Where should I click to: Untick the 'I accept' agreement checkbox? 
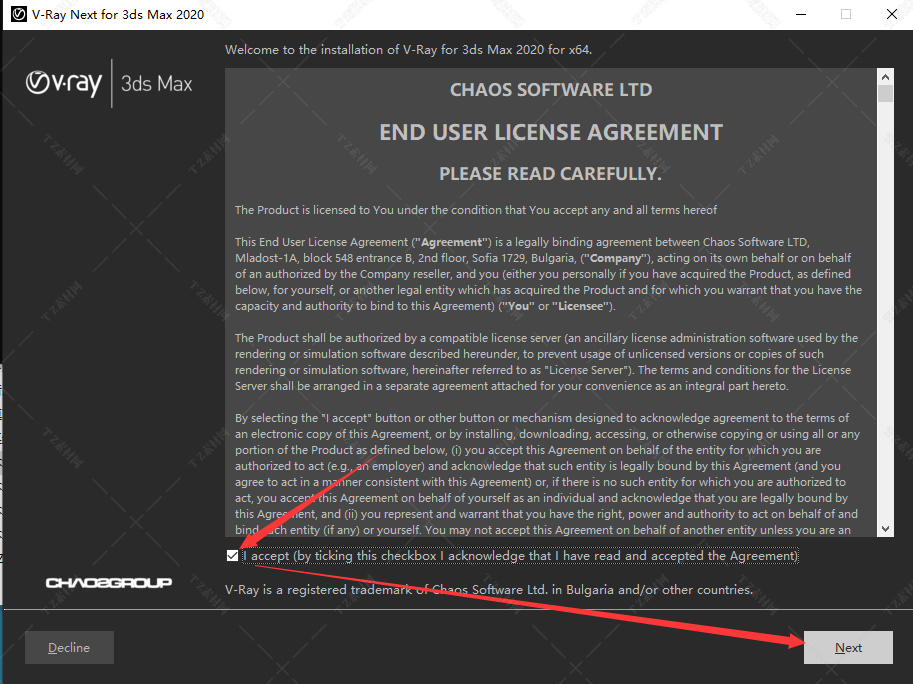pos(232,556)
